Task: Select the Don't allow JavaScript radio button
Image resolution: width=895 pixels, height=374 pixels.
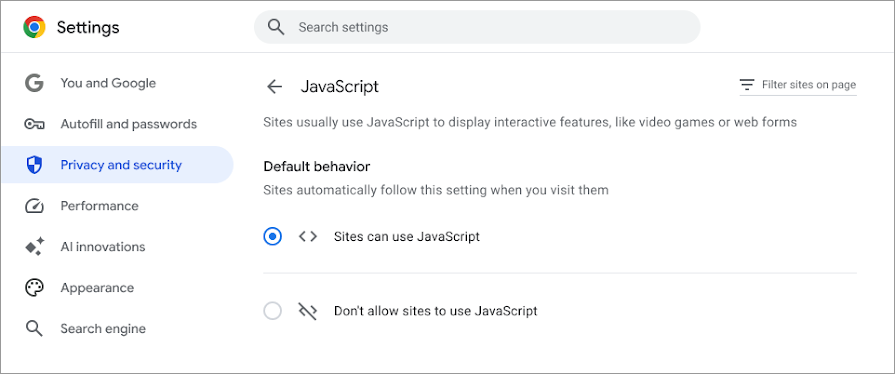Action: click(x=272, y=311)
